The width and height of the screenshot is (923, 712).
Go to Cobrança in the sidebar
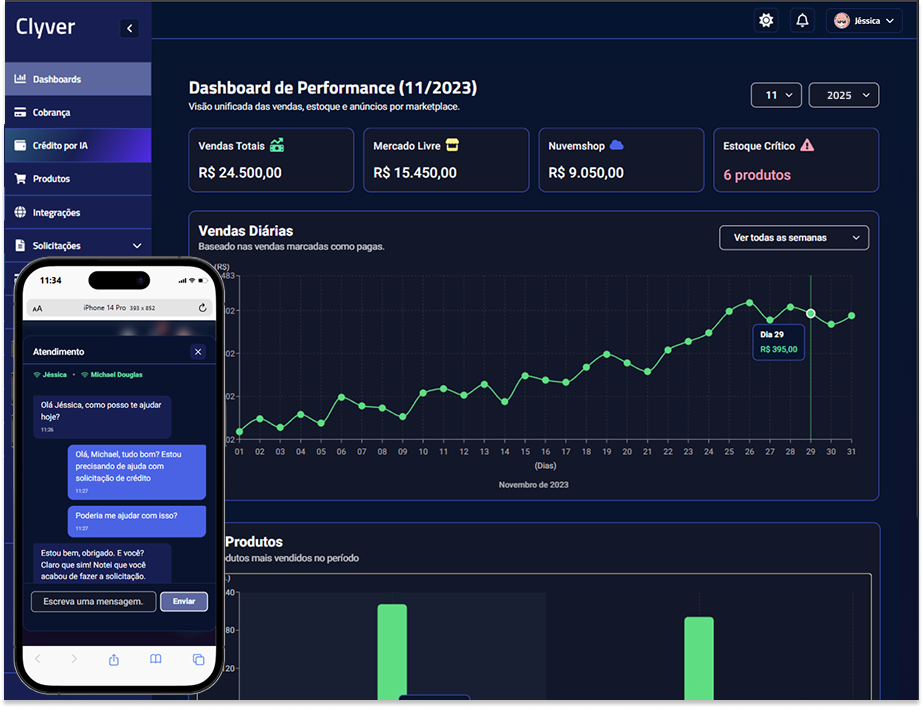[x=51, y=112]
